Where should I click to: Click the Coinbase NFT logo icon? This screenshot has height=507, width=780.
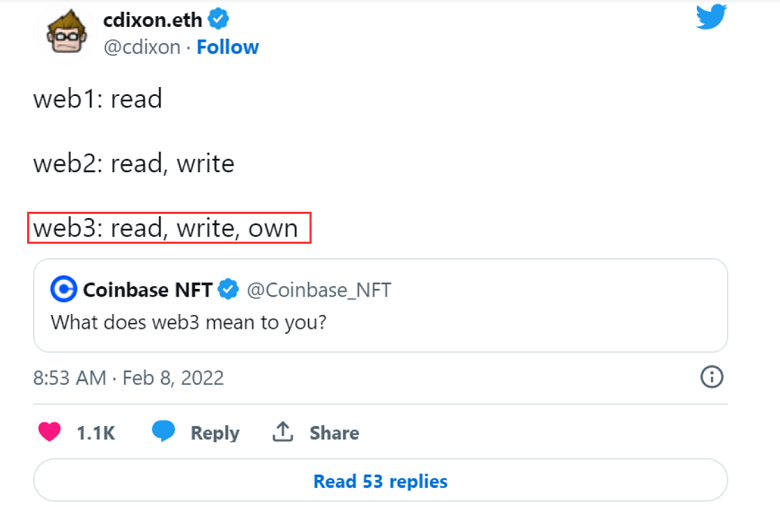click(x=64, y=290)
